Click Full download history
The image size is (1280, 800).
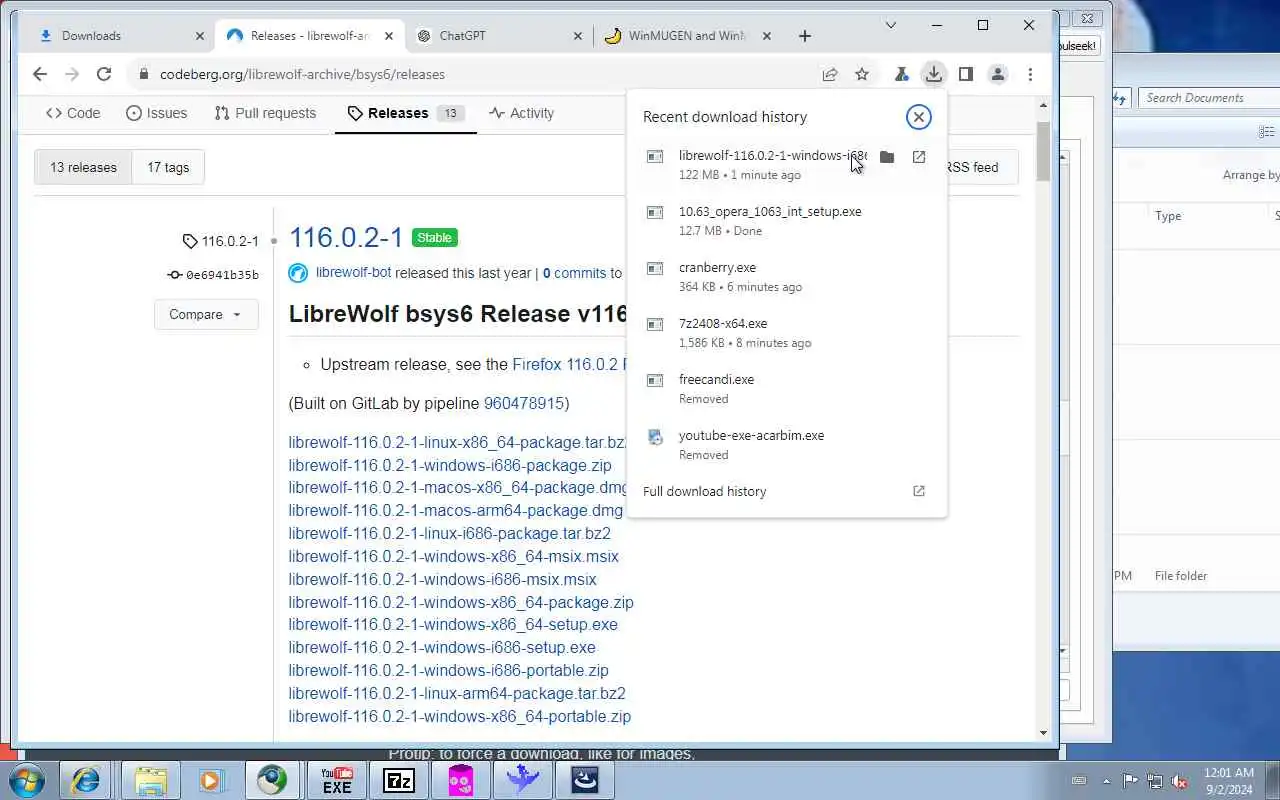tap(704, 491)
